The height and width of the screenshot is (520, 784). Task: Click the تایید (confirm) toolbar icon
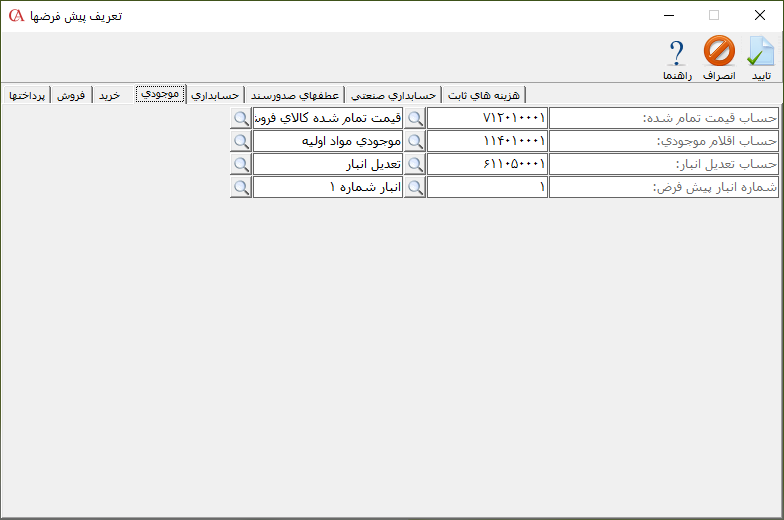761,58
